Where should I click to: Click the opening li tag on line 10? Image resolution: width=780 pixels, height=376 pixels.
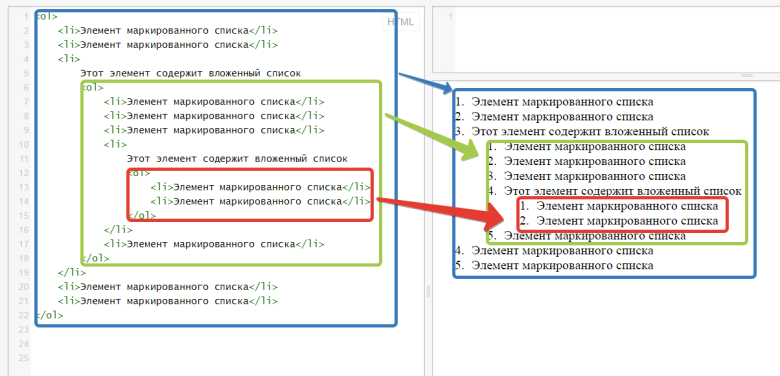[115, 145]
